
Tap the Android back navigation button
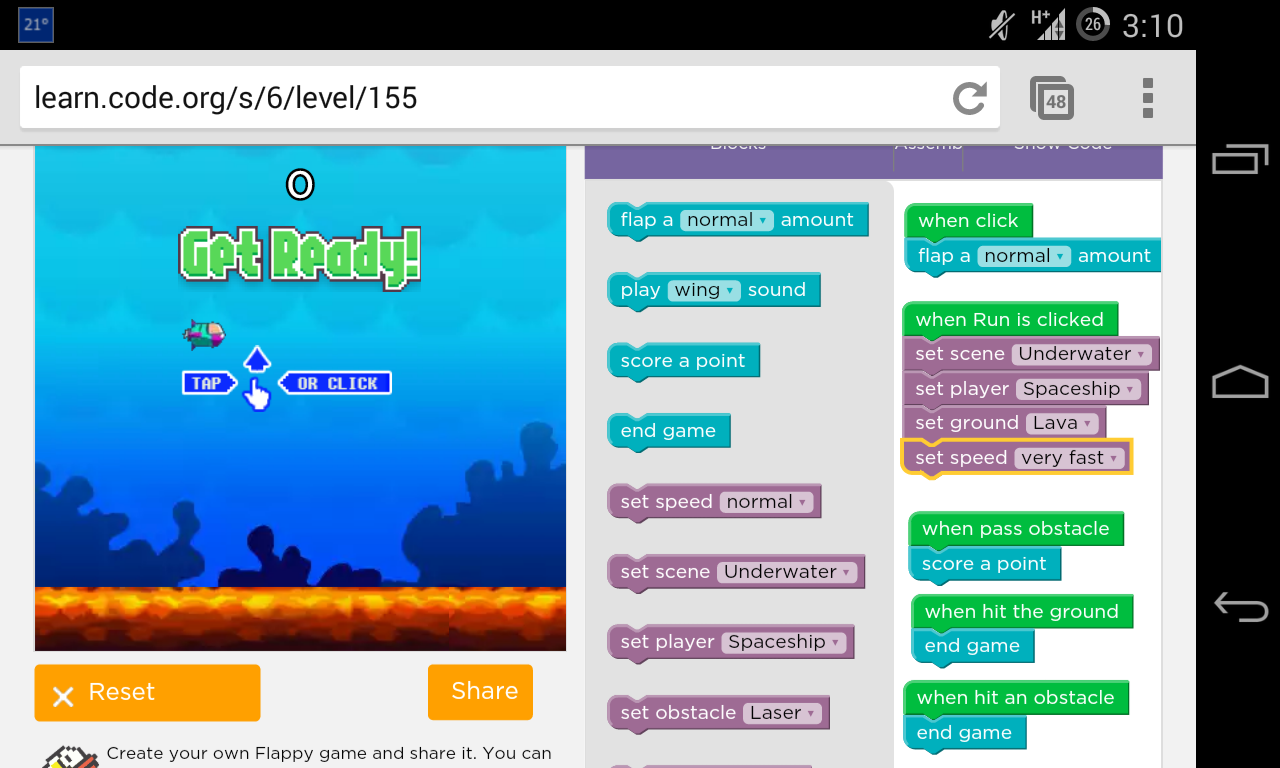tap(1240, 606)
